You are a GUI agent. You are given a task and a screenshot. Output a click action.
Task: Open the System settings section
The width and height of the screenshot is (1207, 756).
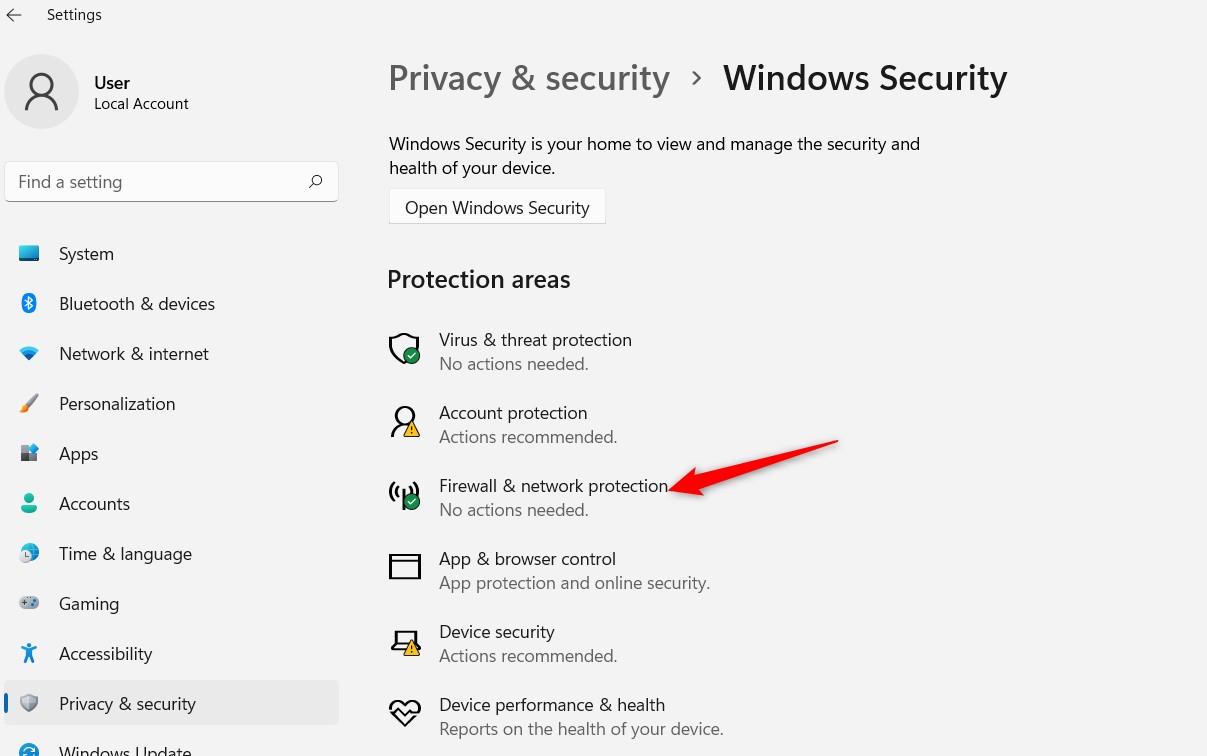pos(86,253)
